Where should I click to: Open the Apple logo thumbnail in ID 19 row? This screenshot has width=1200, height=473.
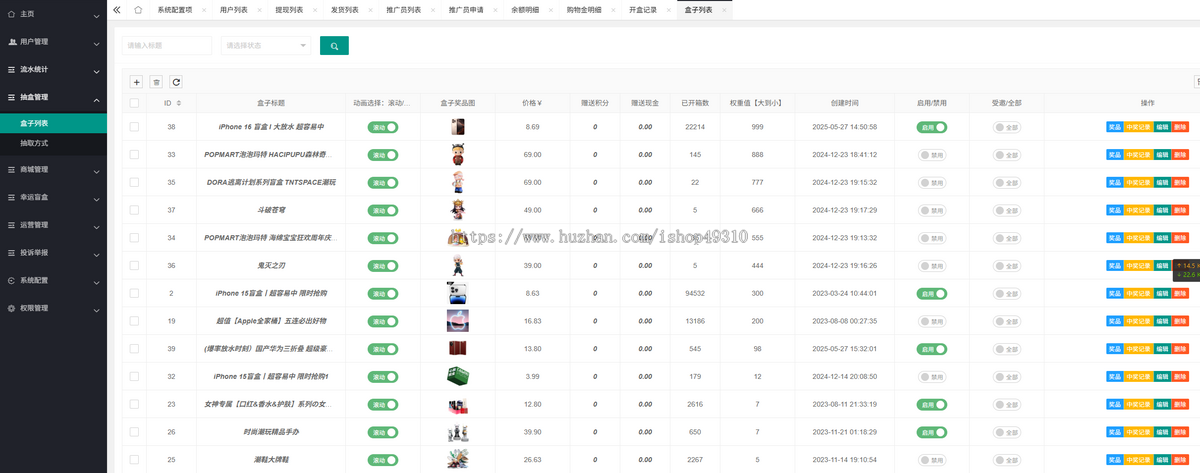click(x=457, y=321)
